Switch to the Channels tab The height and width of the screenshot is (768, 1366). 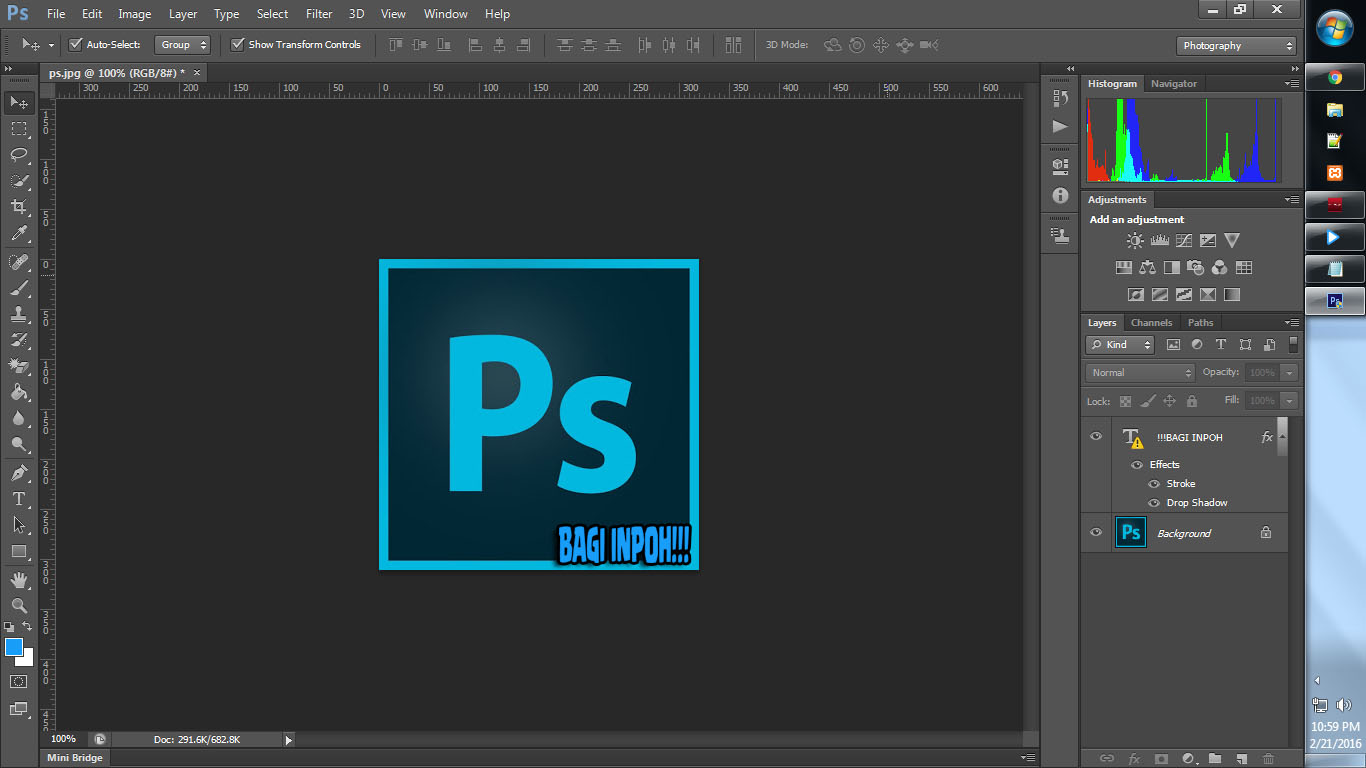1151,322
